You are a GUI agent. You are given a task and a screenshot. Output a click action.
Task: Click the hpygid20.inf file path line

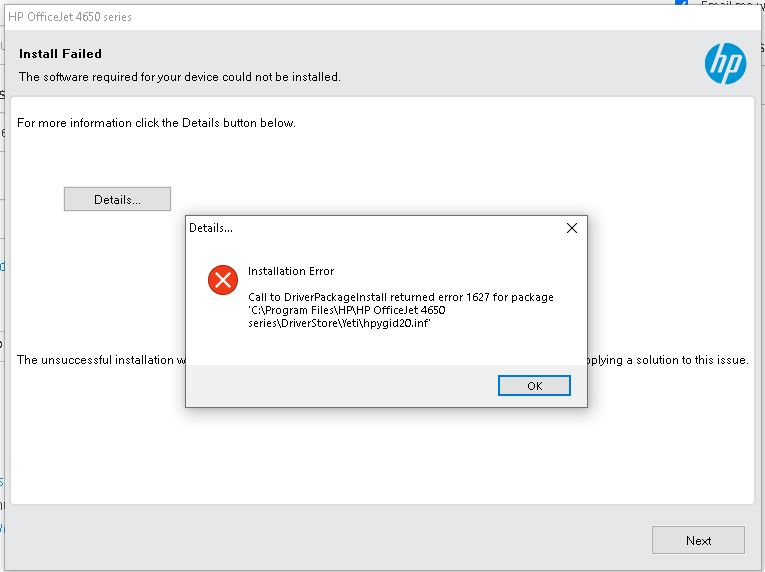pyautogui.click(x=340, y=323)
